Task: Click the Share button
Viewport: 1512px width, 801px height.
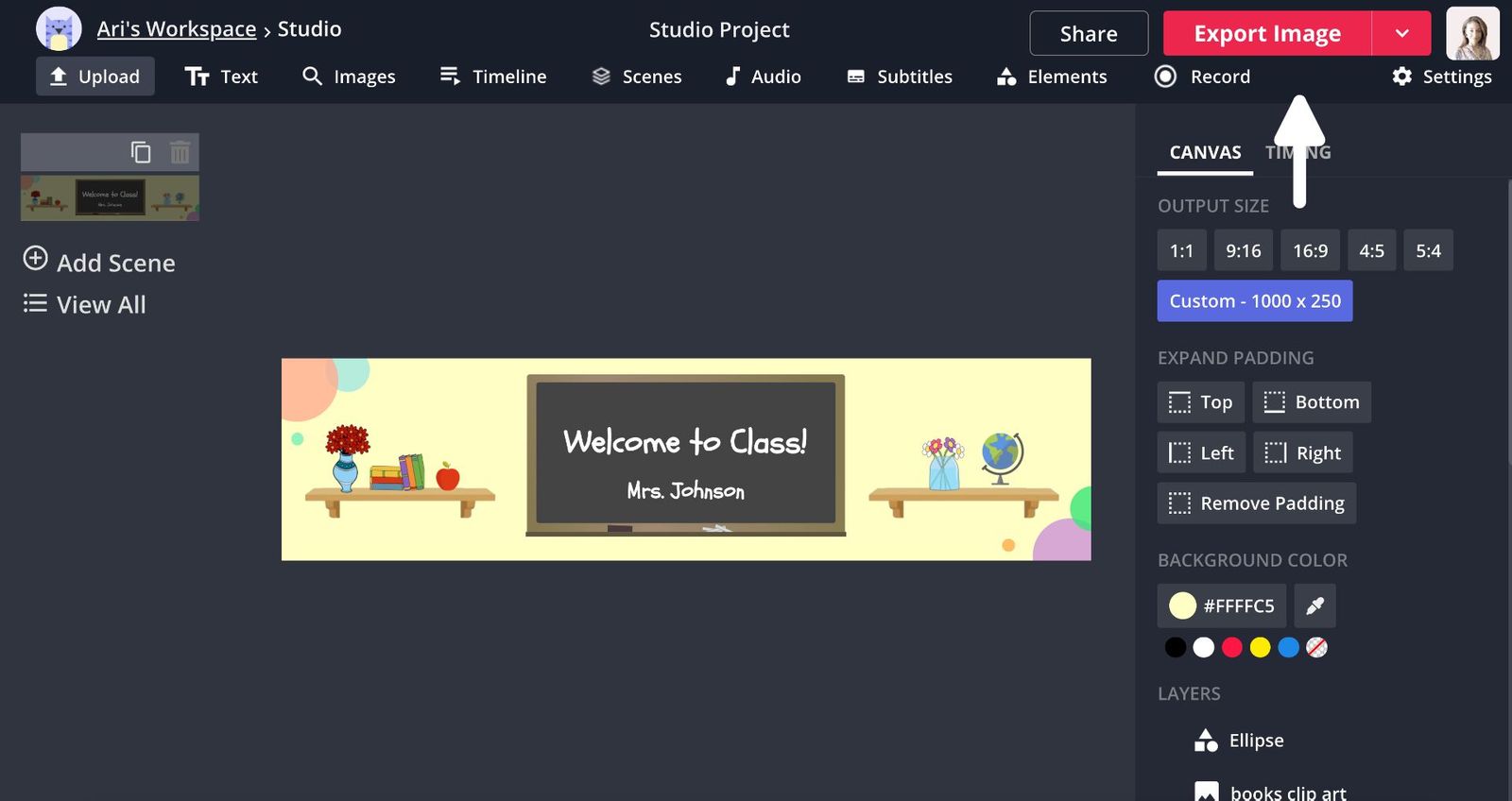Action: click(1089, 34)
